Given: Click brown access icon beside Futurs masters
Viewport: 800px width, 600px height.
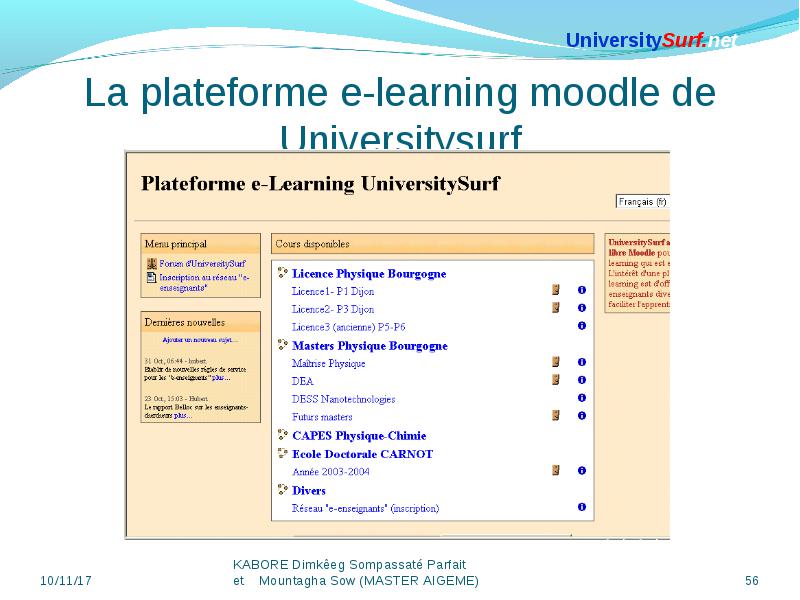Looking at the screenshot, I should click(556, 415).
